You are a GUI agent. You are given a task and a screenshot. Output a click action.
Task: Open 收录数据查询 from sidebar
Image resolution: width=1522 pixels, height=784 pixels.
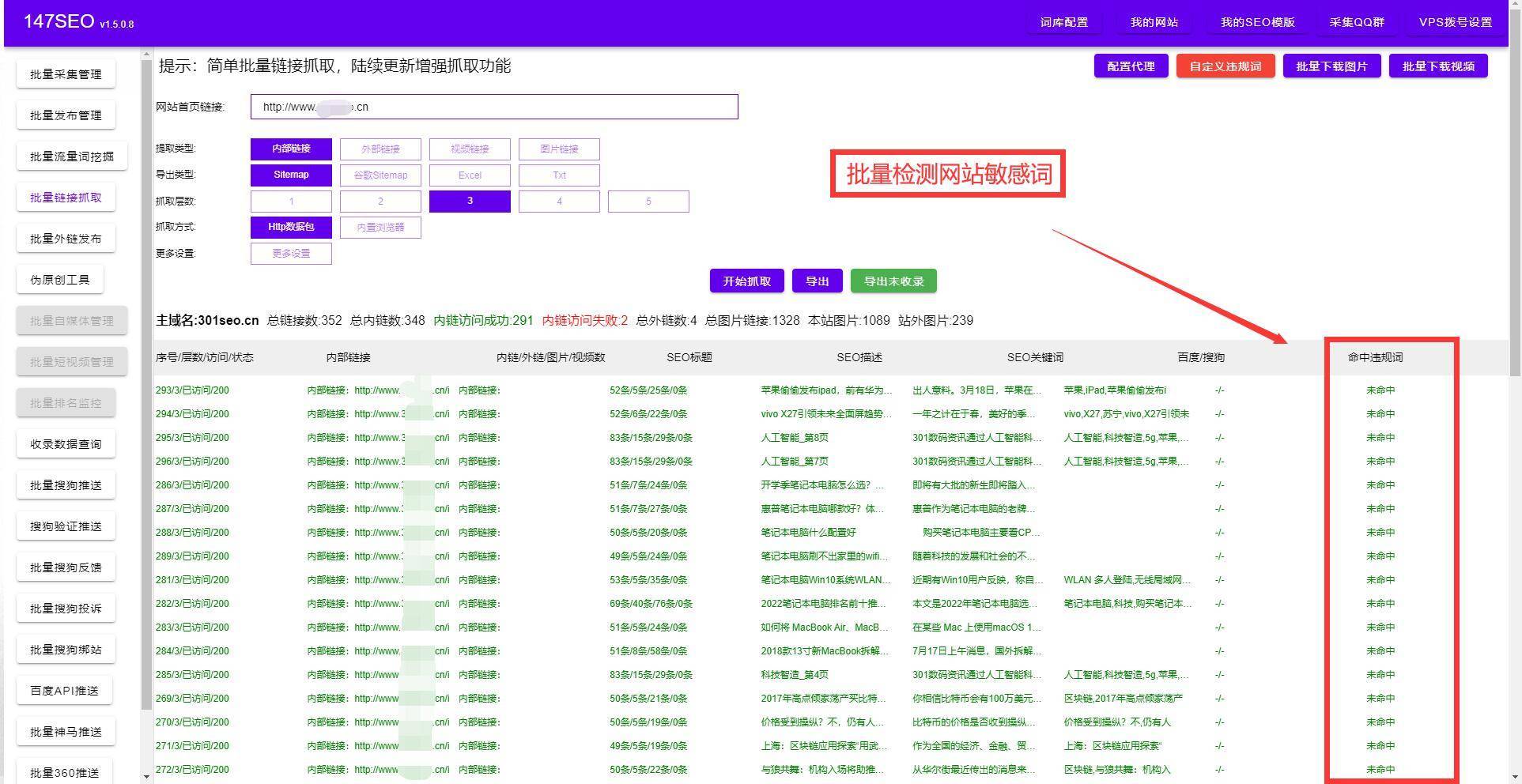66,443
